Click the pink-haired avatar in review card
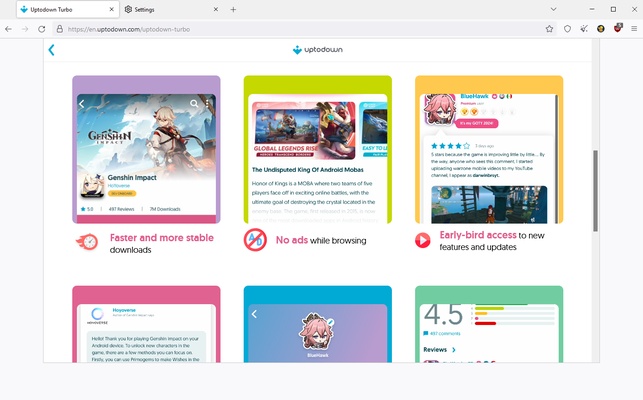The height and width of the screenshot is (400, 643). coord(439,109)
